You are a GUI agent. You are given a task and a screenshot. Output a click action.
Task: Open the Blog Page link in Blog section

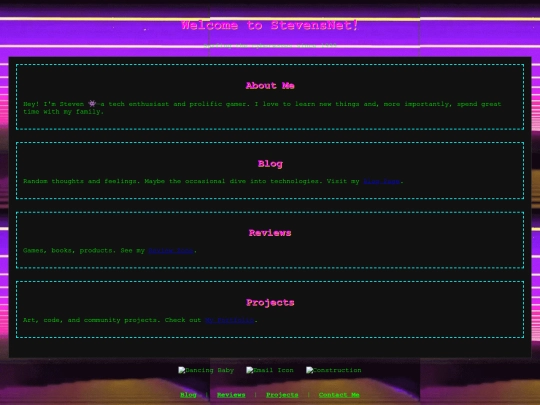[x=382, y=181]
